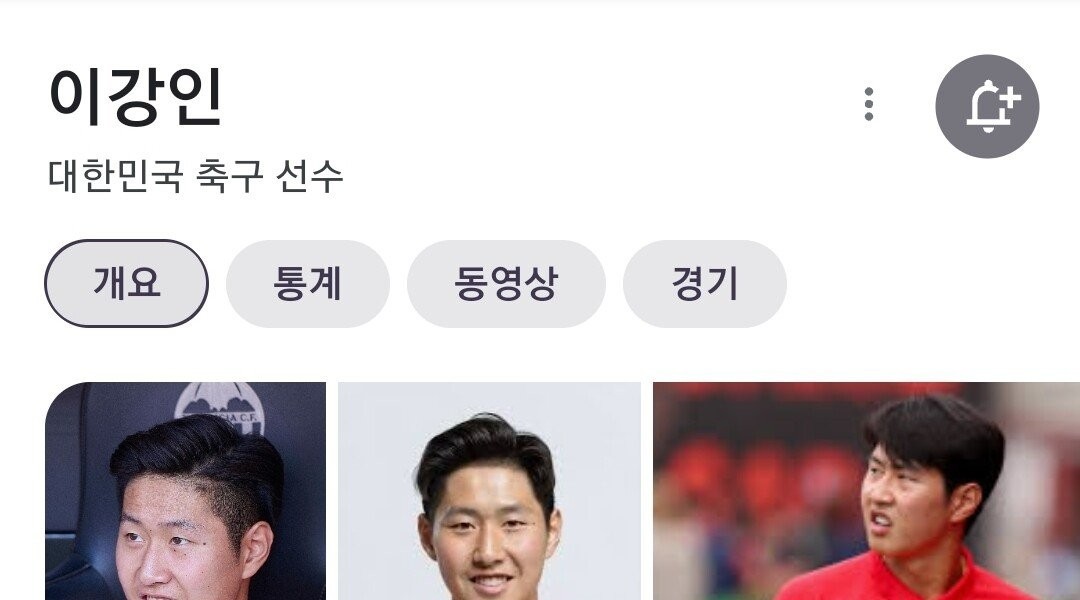Open the 동영상 tab
This screenshot has width=1080, height=600.
(x=506, y=283)
